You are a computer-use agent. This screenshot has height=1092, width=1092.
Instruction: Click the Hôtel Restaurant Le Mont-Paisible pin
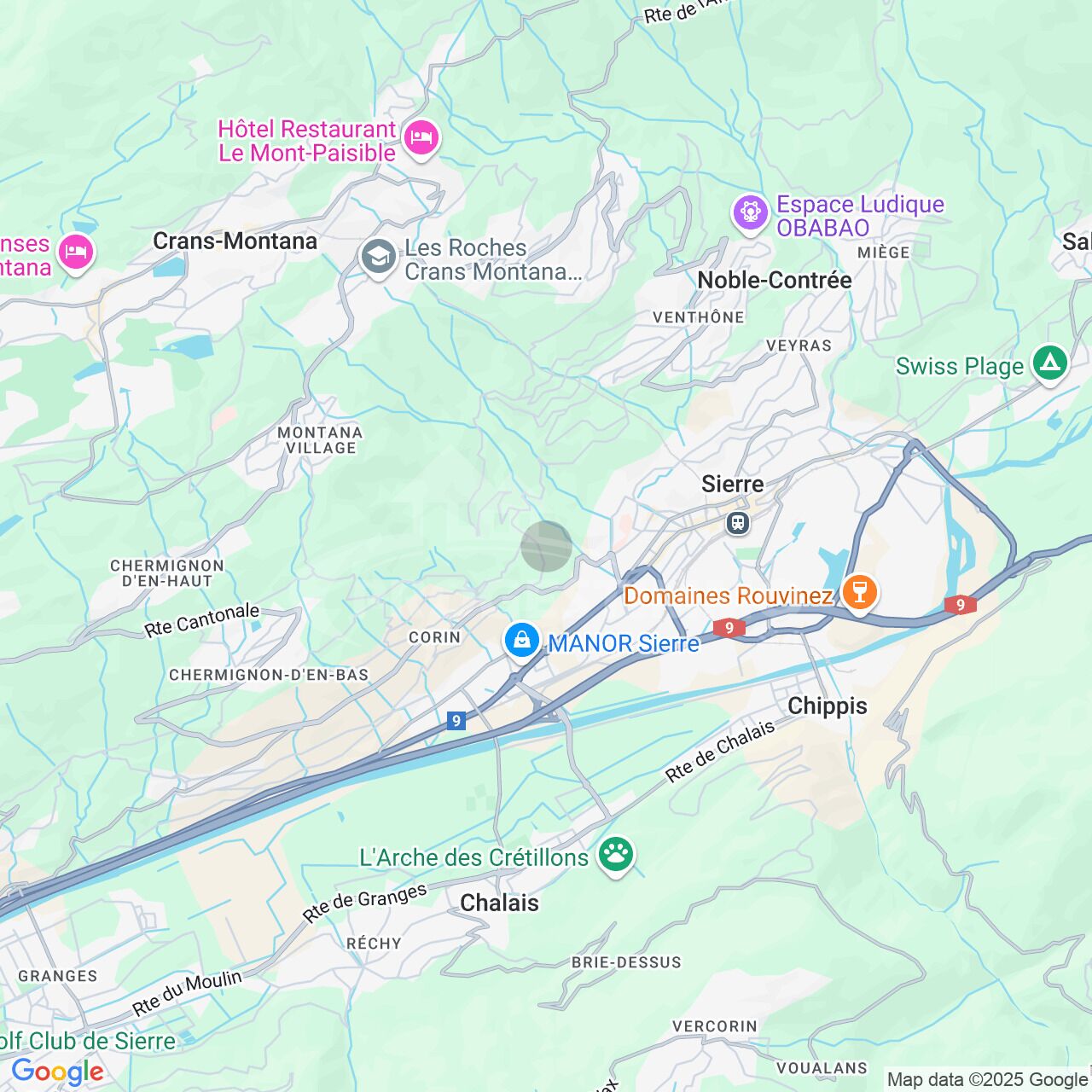coord(421,139)
